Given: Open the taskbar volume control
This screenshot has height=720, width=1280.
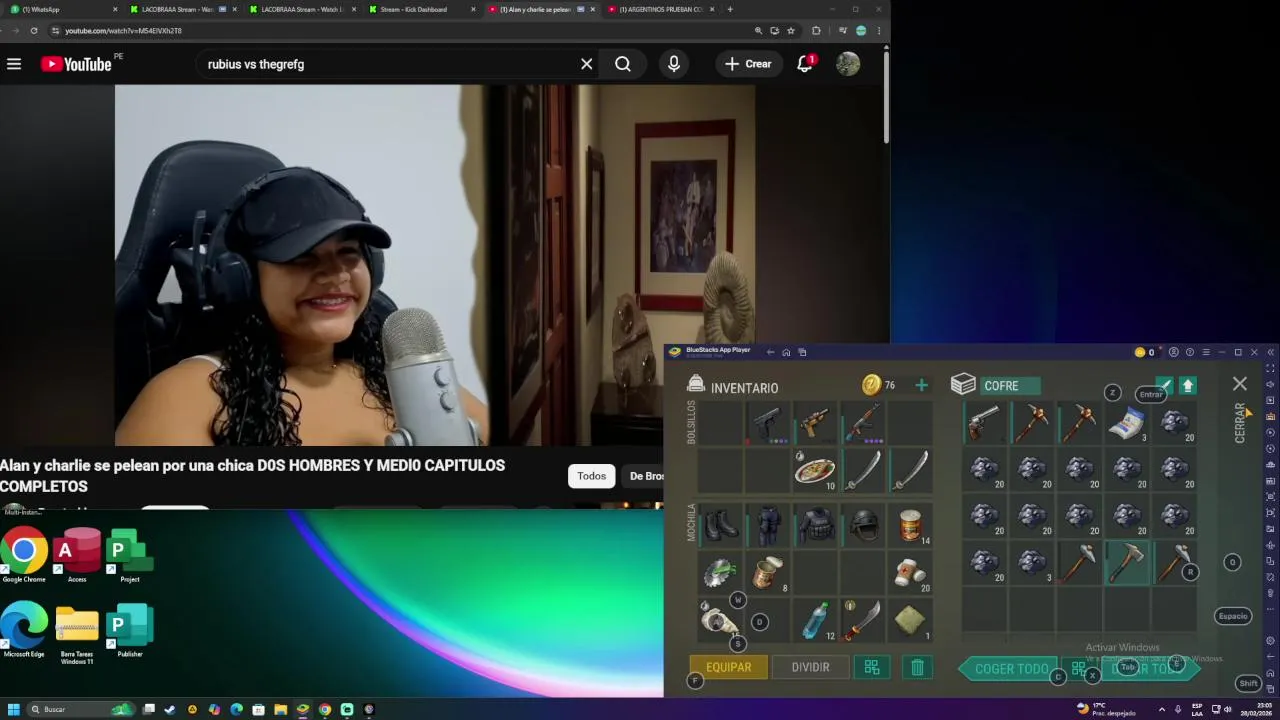Looking at the screenshot, I should (1228, 709).
